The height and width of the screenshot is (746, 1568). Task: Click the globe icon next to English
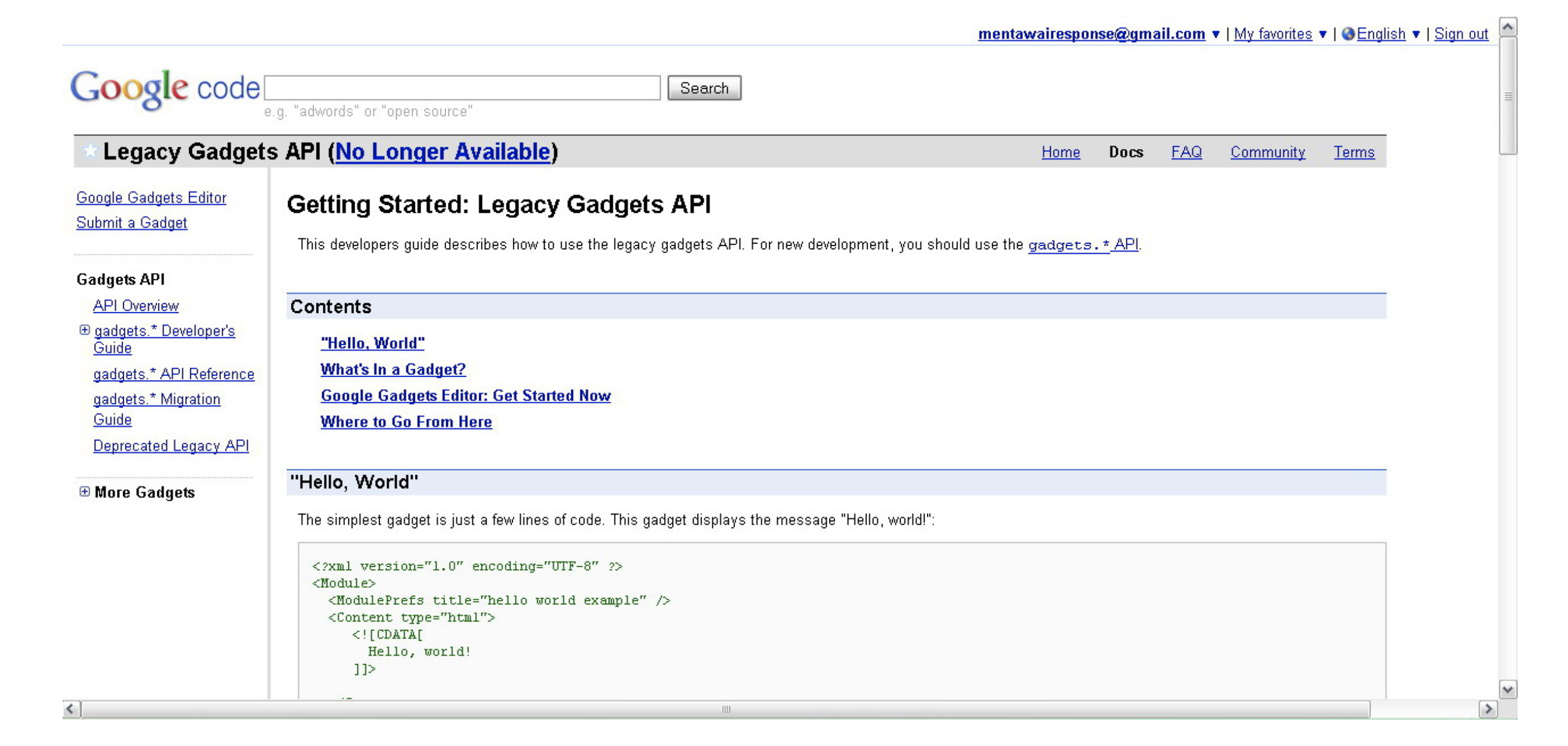tap(1348, 34)
